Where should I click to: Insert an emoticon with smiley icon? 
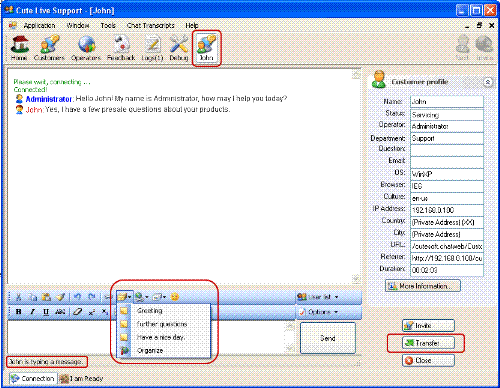click(x=175, y=297)
